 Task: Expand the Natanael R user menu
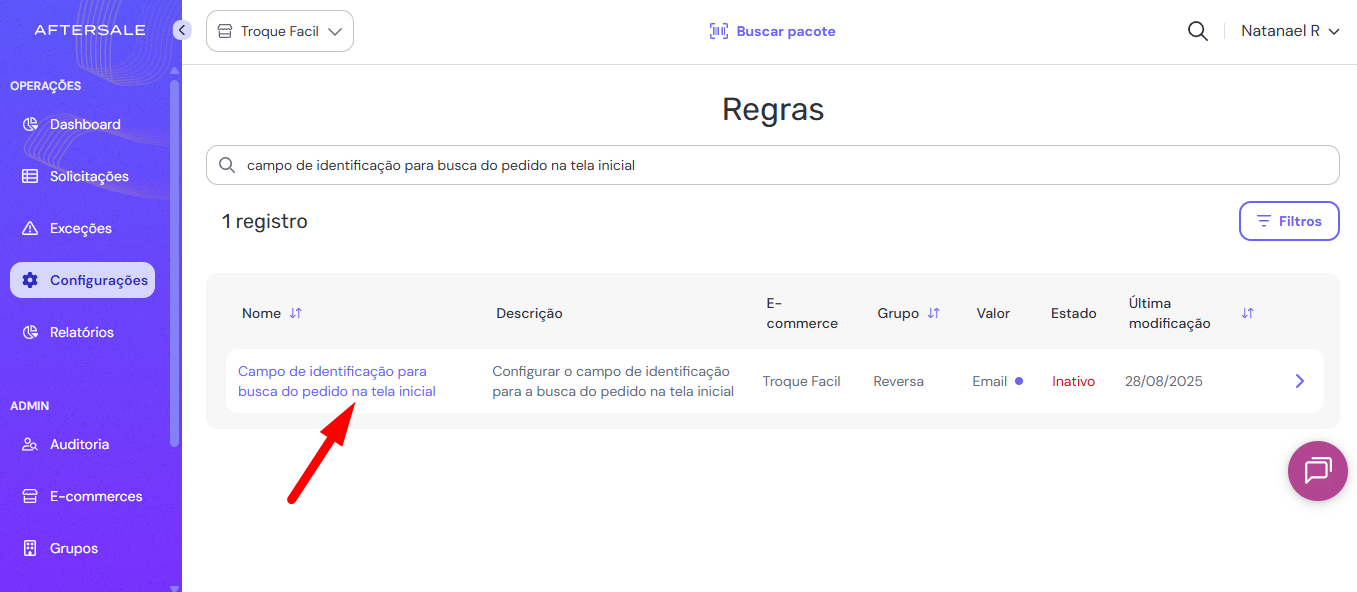(1290, 31)
